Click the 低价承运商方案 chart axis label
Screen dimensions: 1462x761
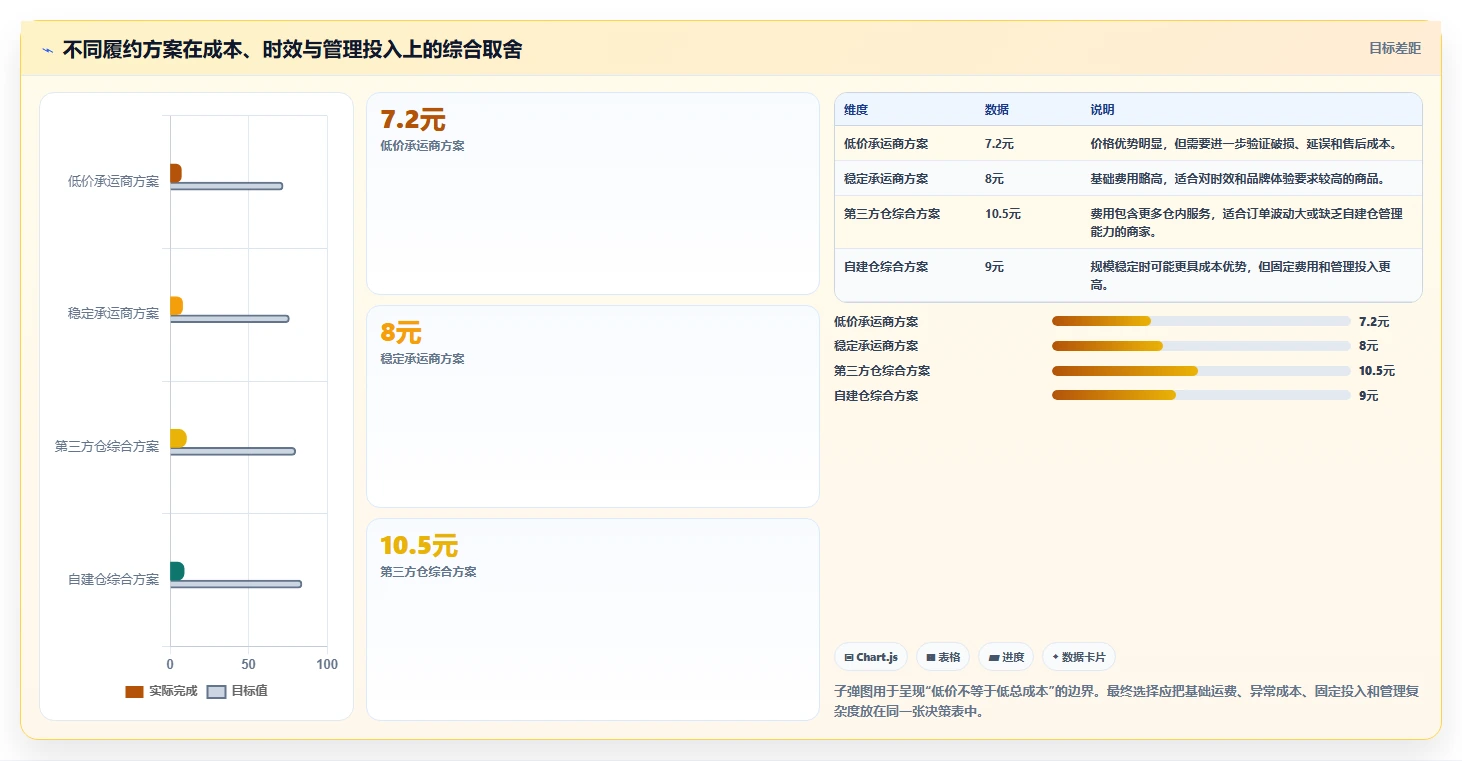click(x=113, y=181)
